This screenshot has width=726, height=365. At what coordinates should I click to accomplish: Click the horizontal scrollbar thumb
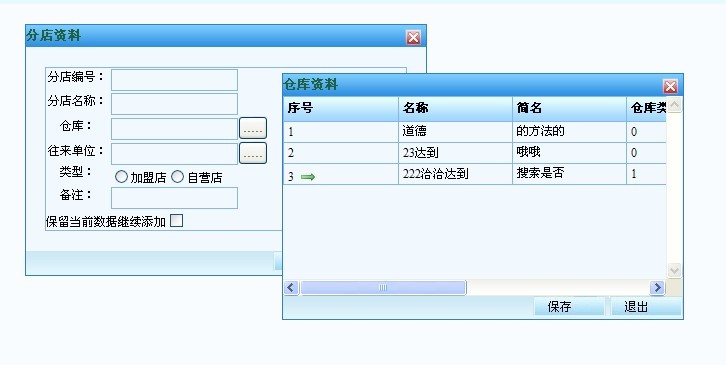coord(383,288)
